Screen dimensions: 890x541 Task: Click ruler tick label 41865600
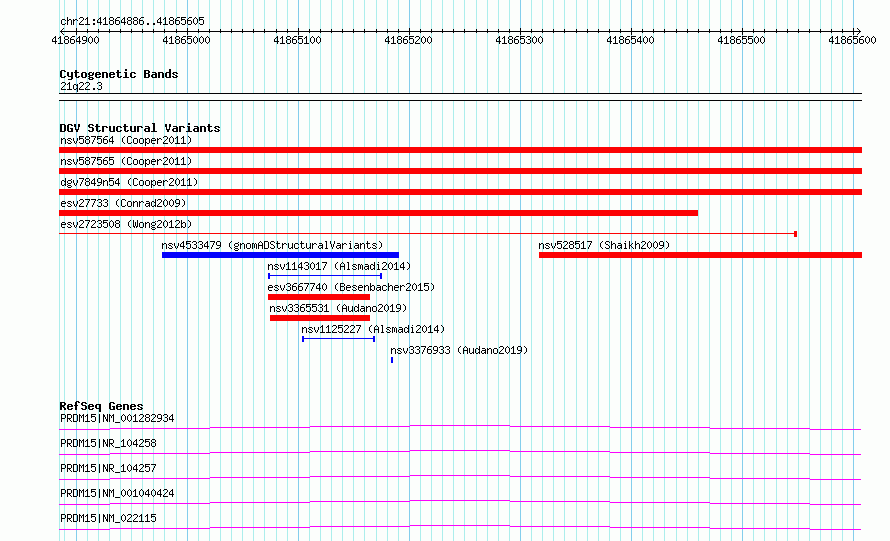tap(852, 40)
